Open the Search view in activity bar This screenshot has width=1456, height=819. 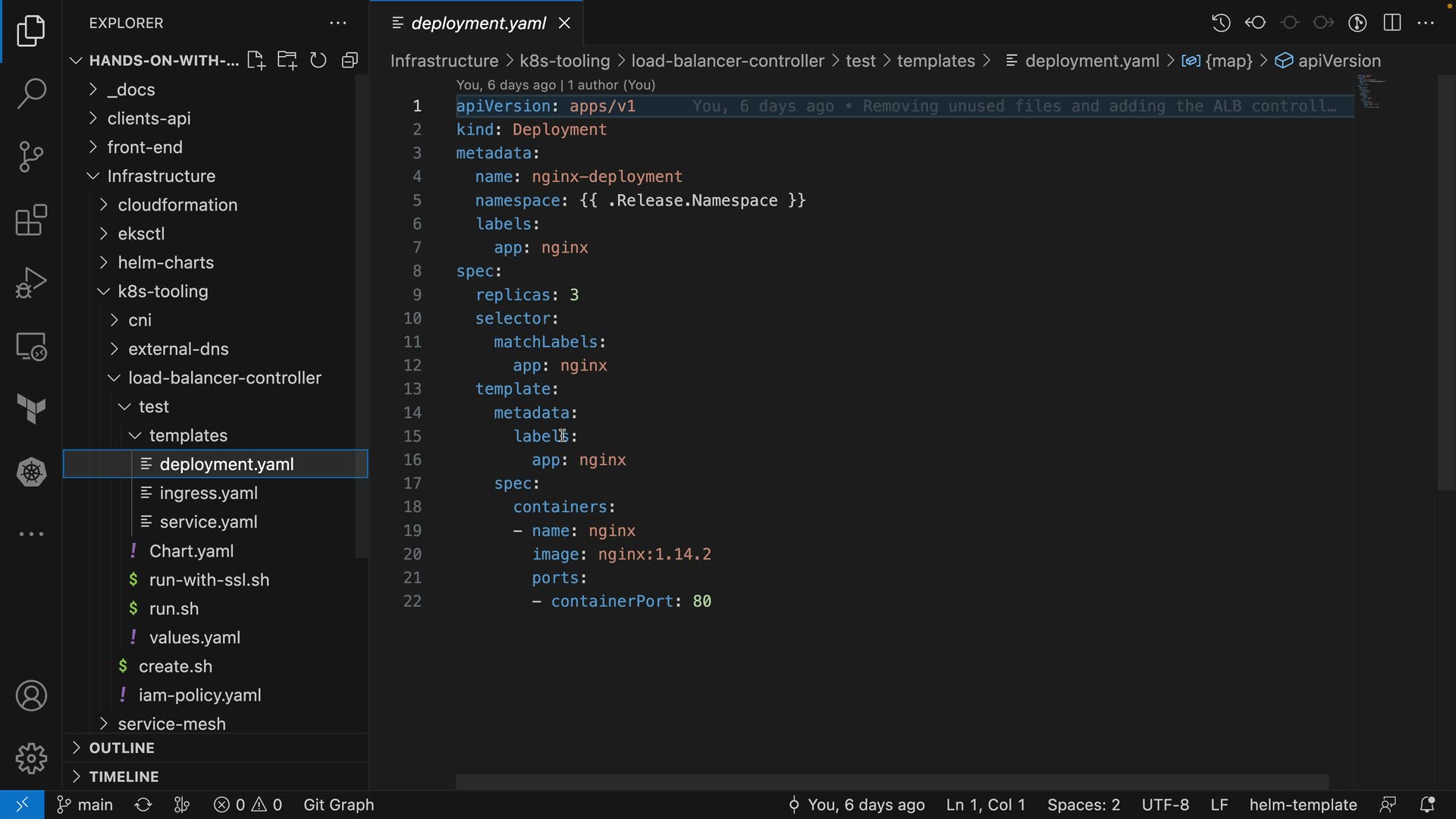coord(31,93)
